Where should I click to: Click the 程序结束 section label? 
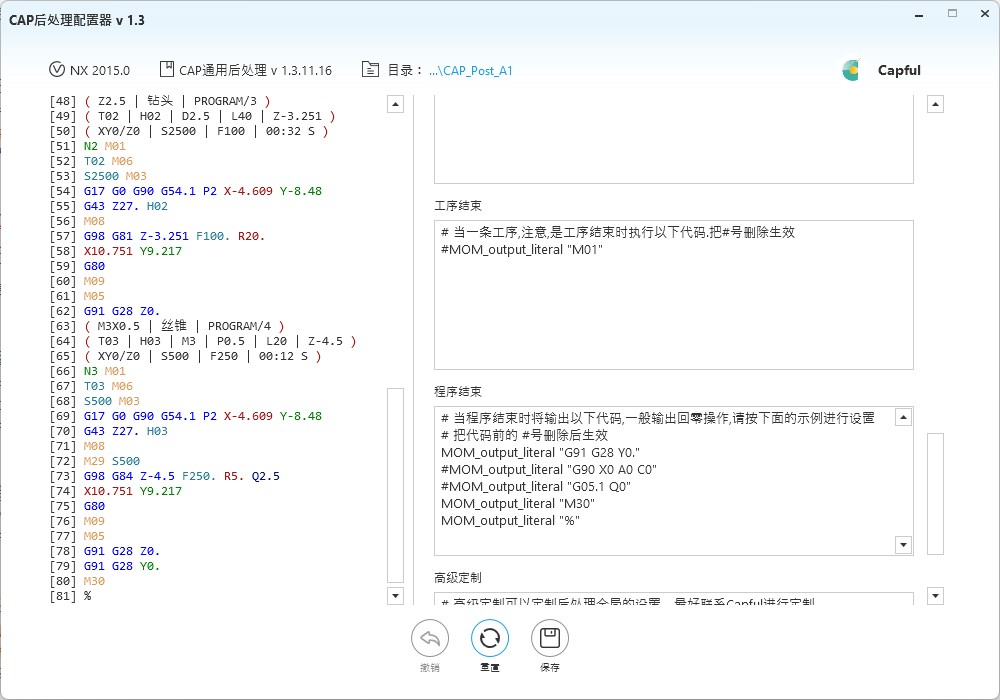(x=458, y=392)
